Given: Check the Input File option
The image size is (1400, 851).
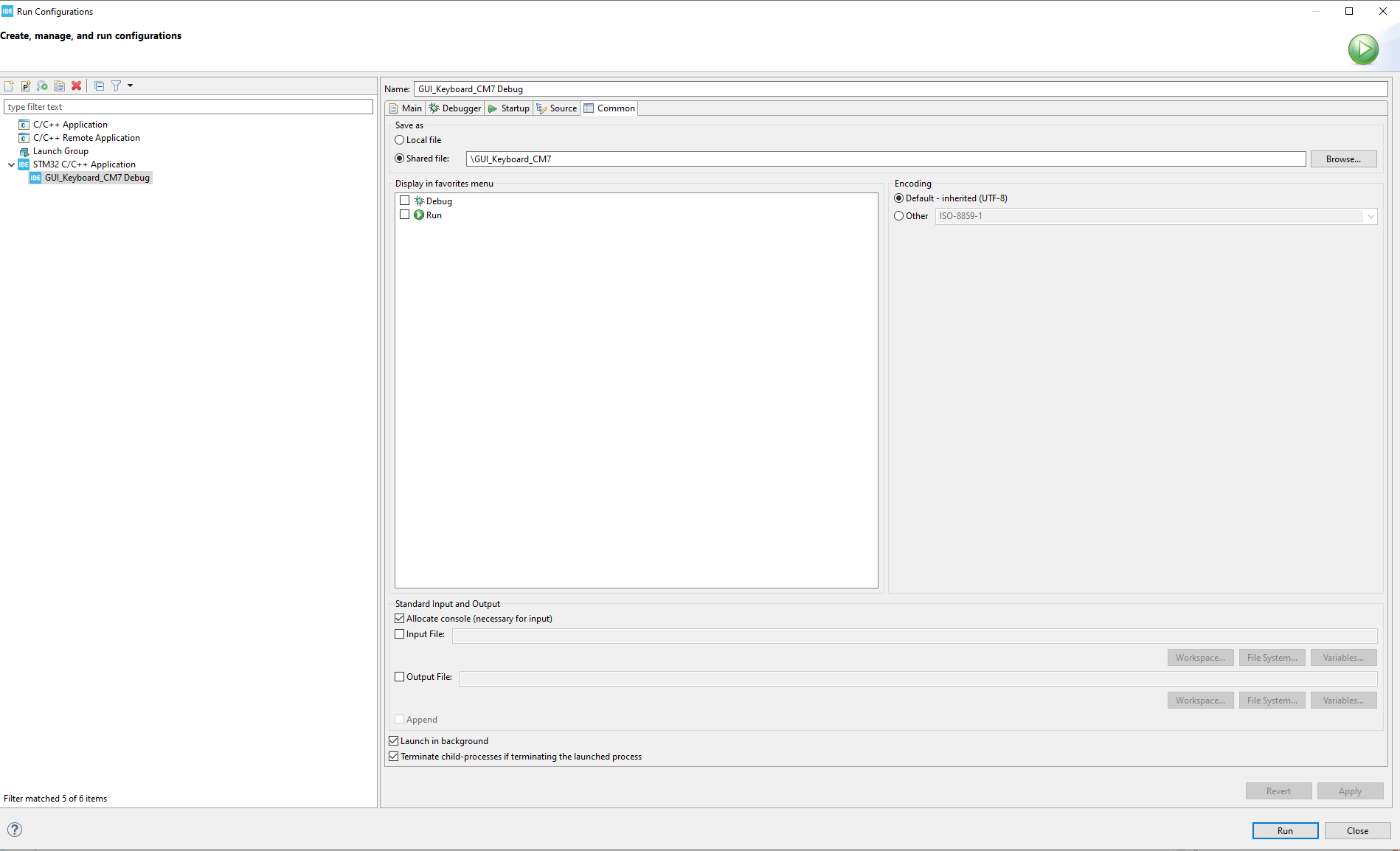Looking at the screenshot, I should click(399, 633).
